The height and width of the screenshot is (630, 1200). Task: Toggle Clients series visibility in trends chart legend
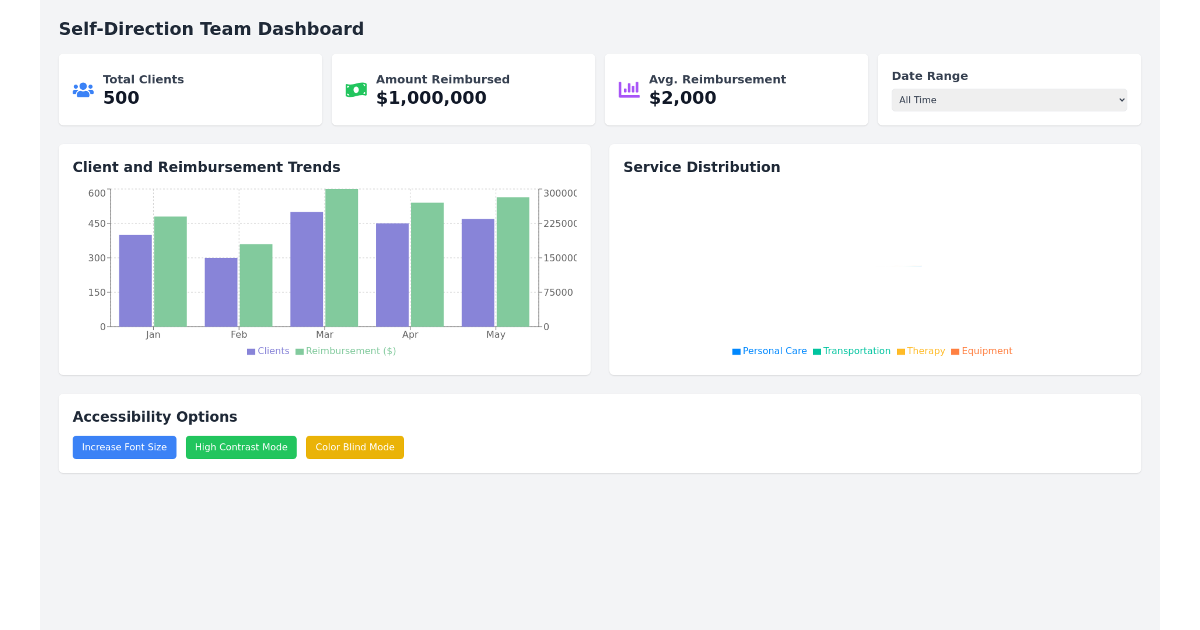point(268,351)
